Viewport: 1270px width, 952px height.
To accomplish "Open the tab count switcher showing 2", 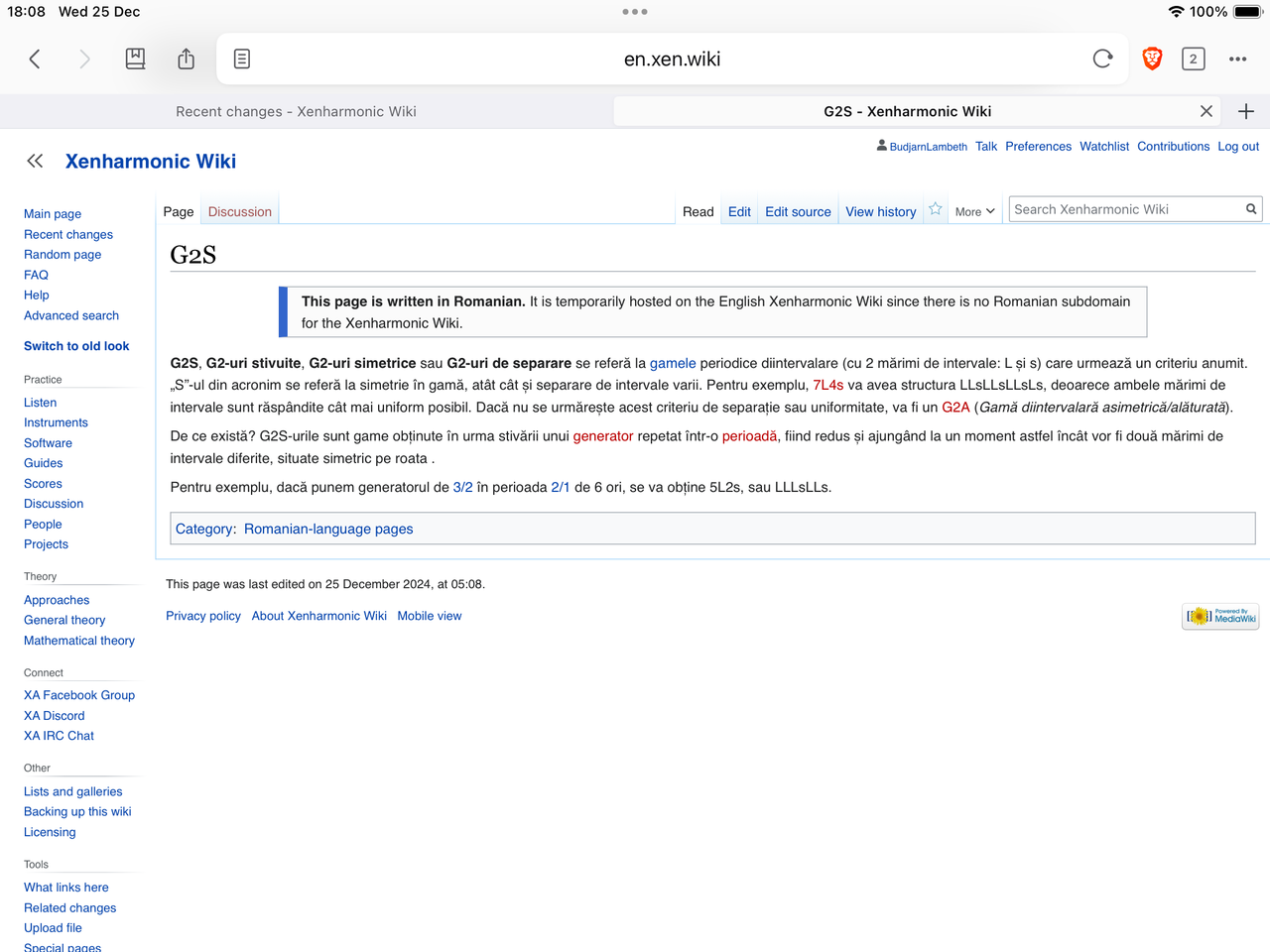I will [1194, 59].
